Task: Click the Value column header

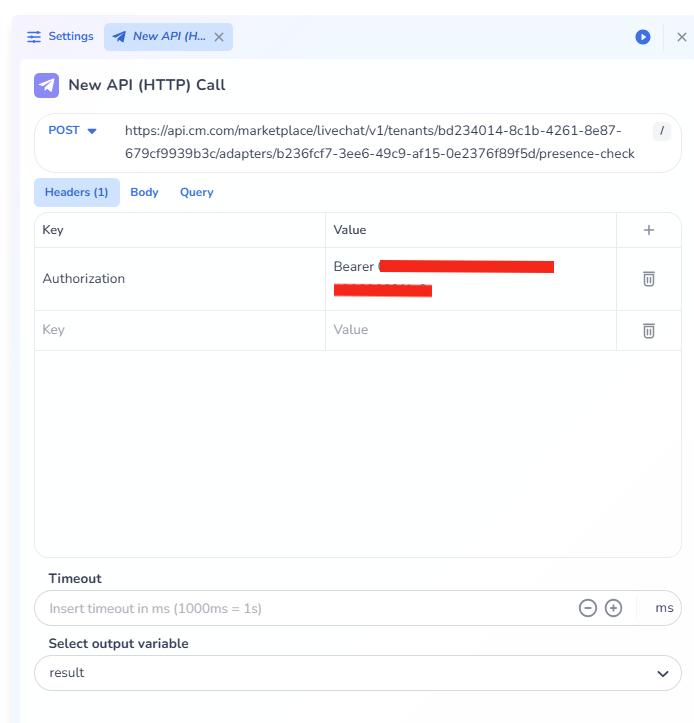Action: tap(350, 230)
